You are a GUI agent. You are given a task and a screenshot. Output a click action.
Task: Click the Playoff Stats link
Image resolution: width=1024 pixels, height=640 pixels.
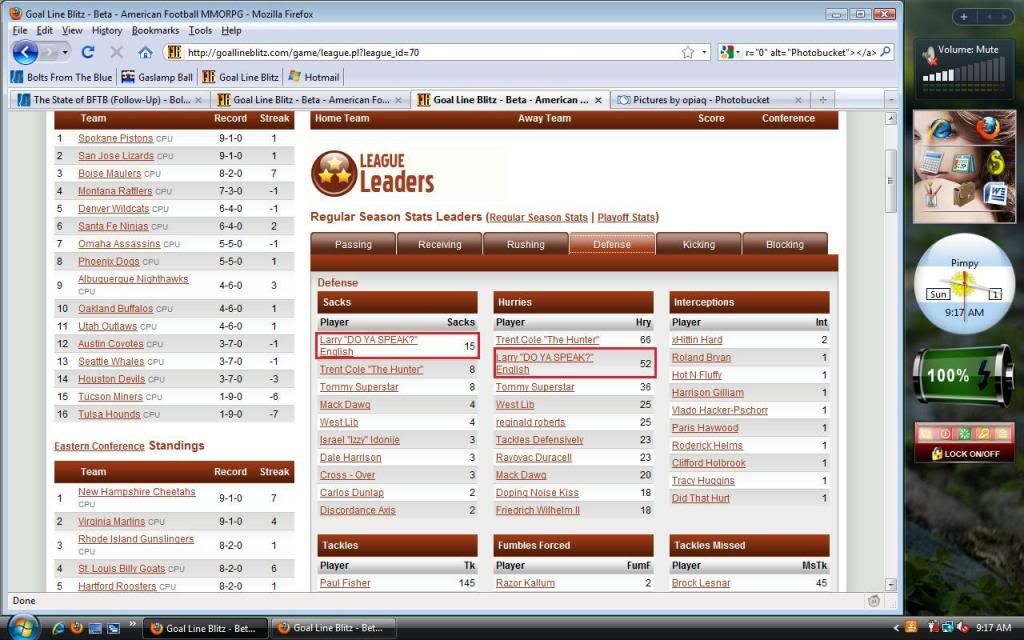pyautogui.click(x=626, y=217)
